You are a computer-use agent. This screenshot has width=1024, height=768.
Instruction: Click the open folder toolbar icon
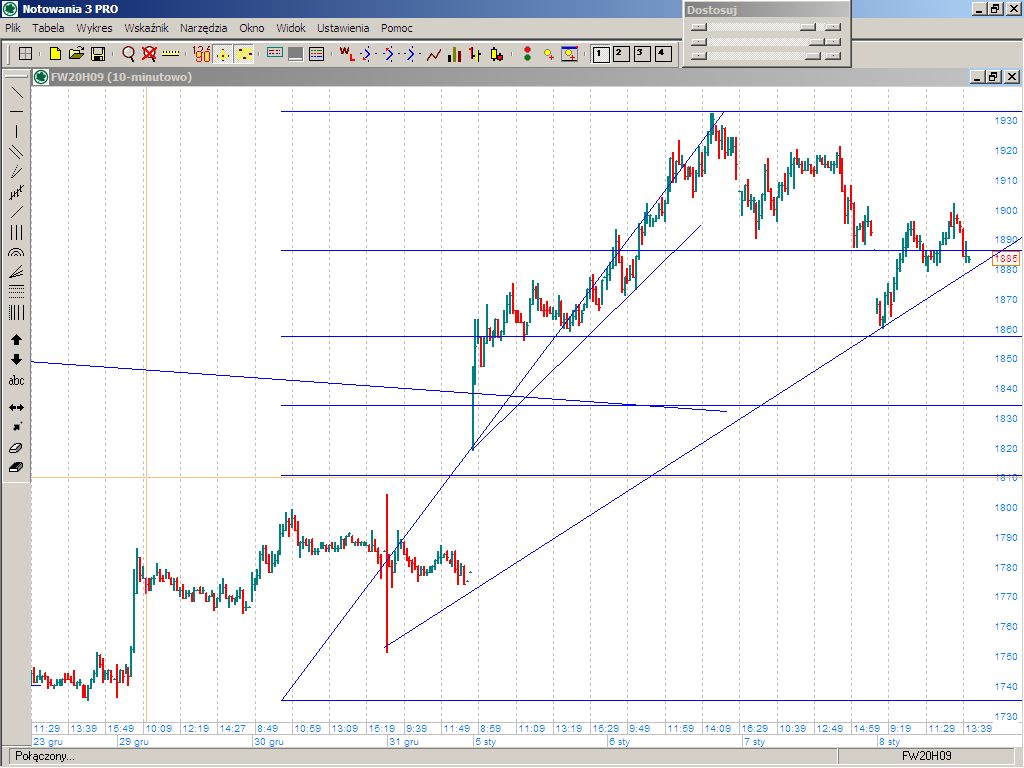pos(76,54)
